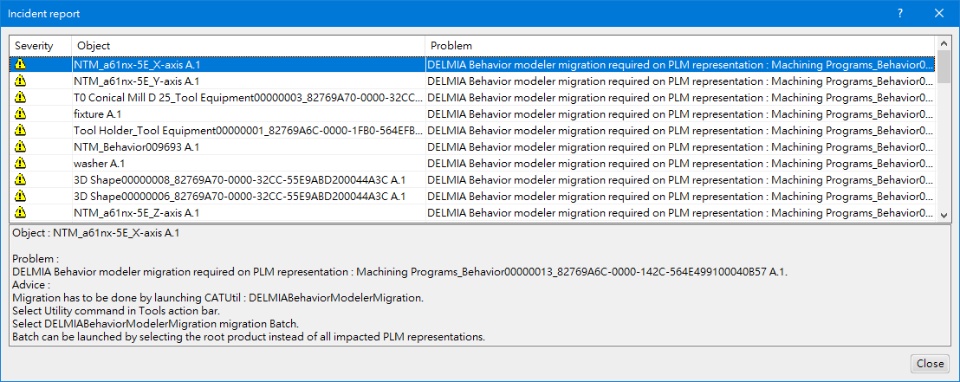Click 'Object : NTM_a61nx-5E_X-axis A.1' detail line
Screen dimensions: 960x382
coord(96,233)
